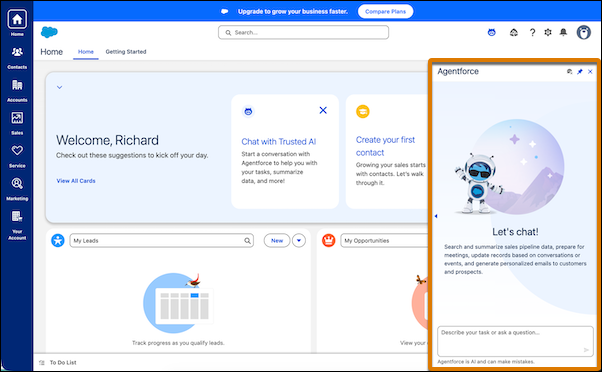
Task: Click the Compare Plans button
Action: click(x=385, y=12)
